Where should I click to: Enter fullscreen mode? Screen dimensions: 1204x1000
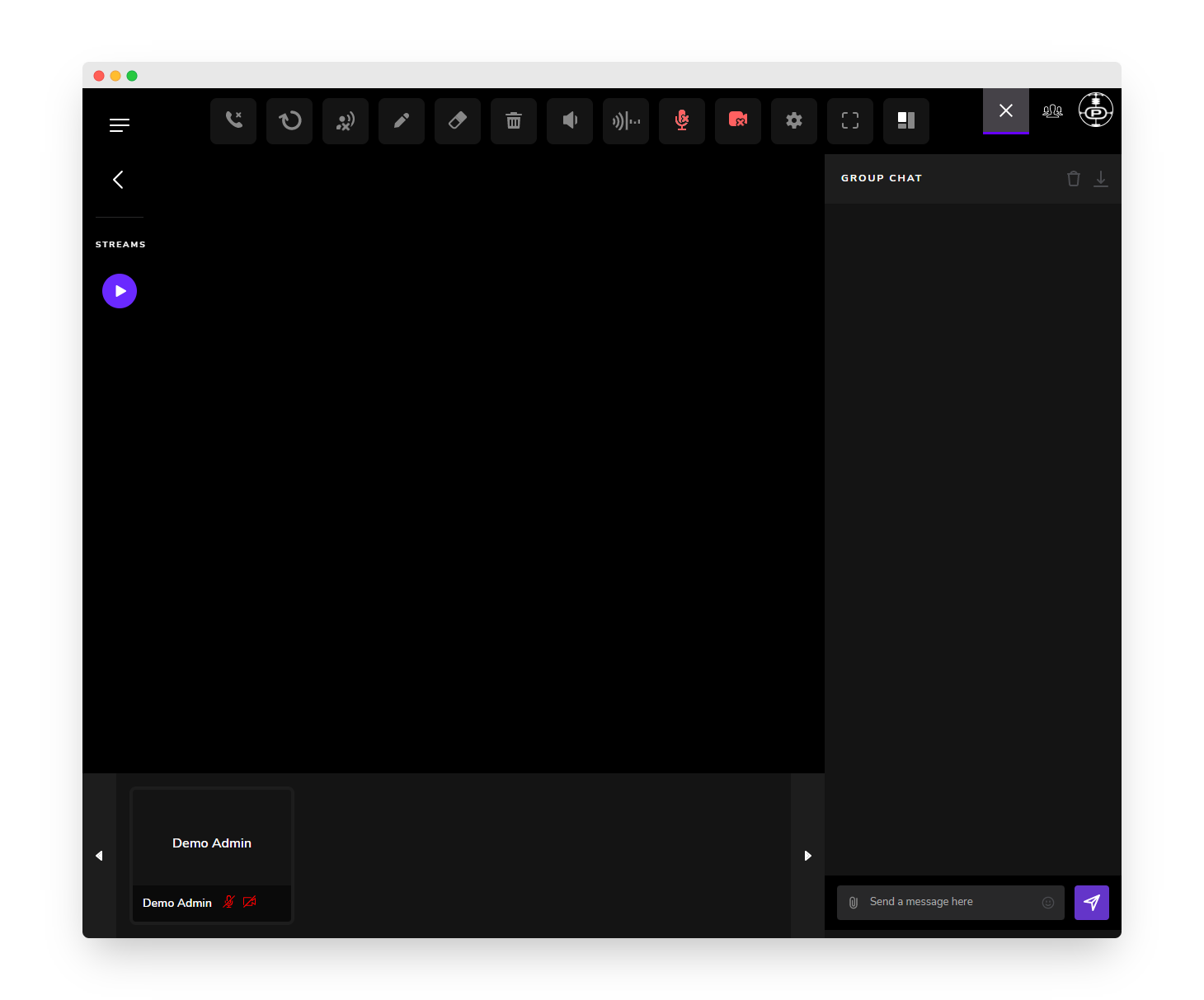(850, 121)
